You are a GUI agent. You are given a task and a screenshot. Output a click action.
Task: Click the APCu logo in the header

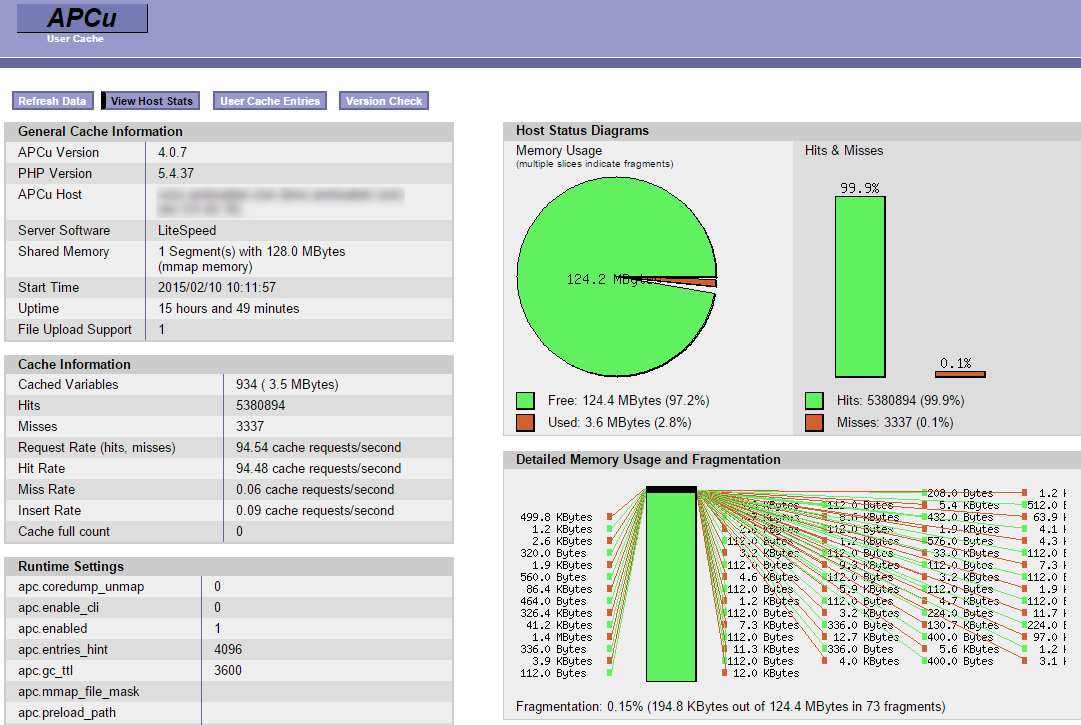coord(82,19)
